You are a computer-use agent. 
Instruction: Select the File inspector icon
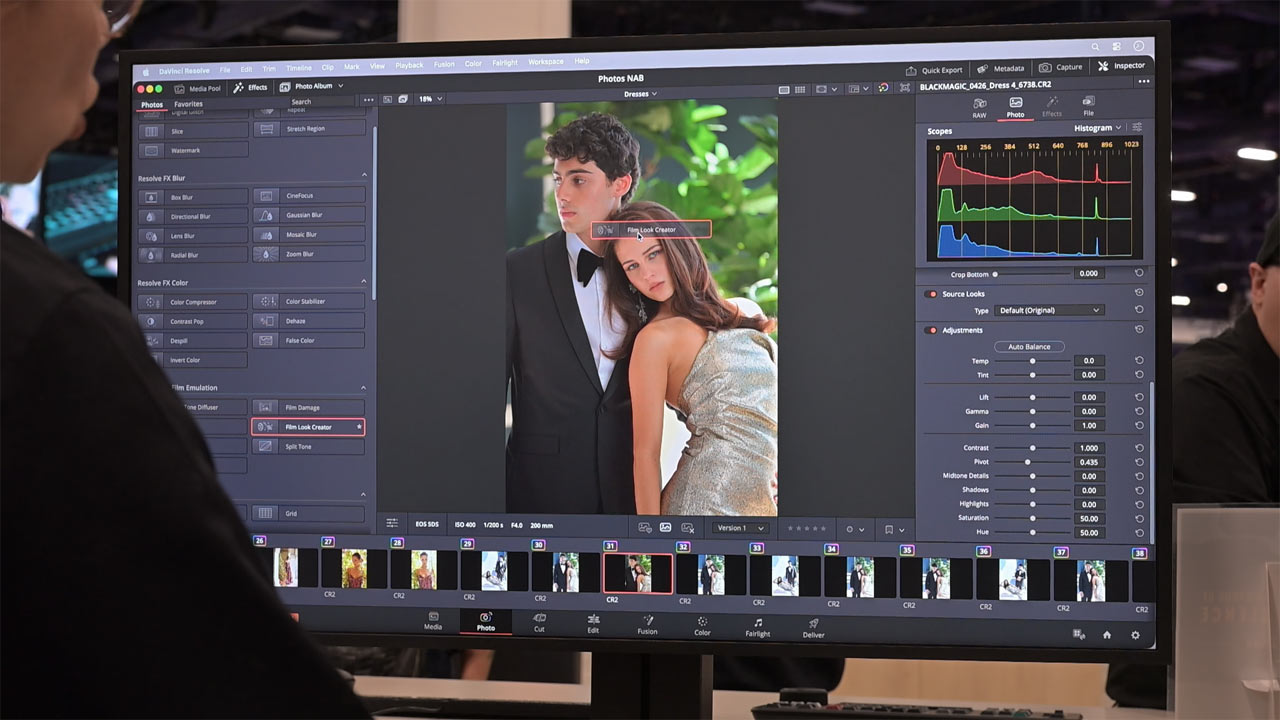(x=1088, y=106)
